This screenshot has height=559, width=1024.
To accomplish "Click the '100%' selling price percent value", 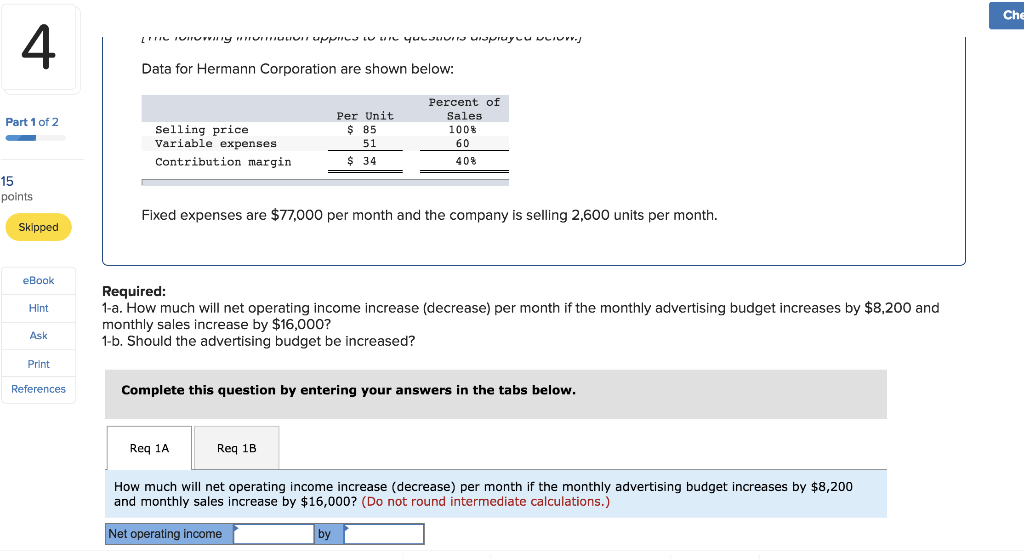I will pyautogui.click(x=462, y=130).
